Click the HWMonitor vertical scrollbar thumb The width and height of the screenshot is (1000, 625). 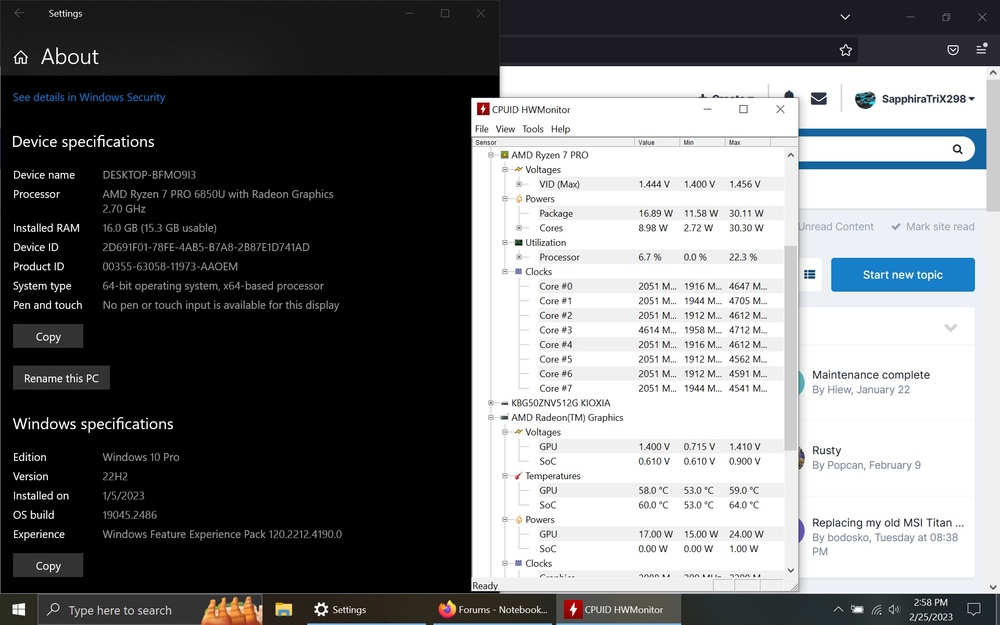coord(791,348)
